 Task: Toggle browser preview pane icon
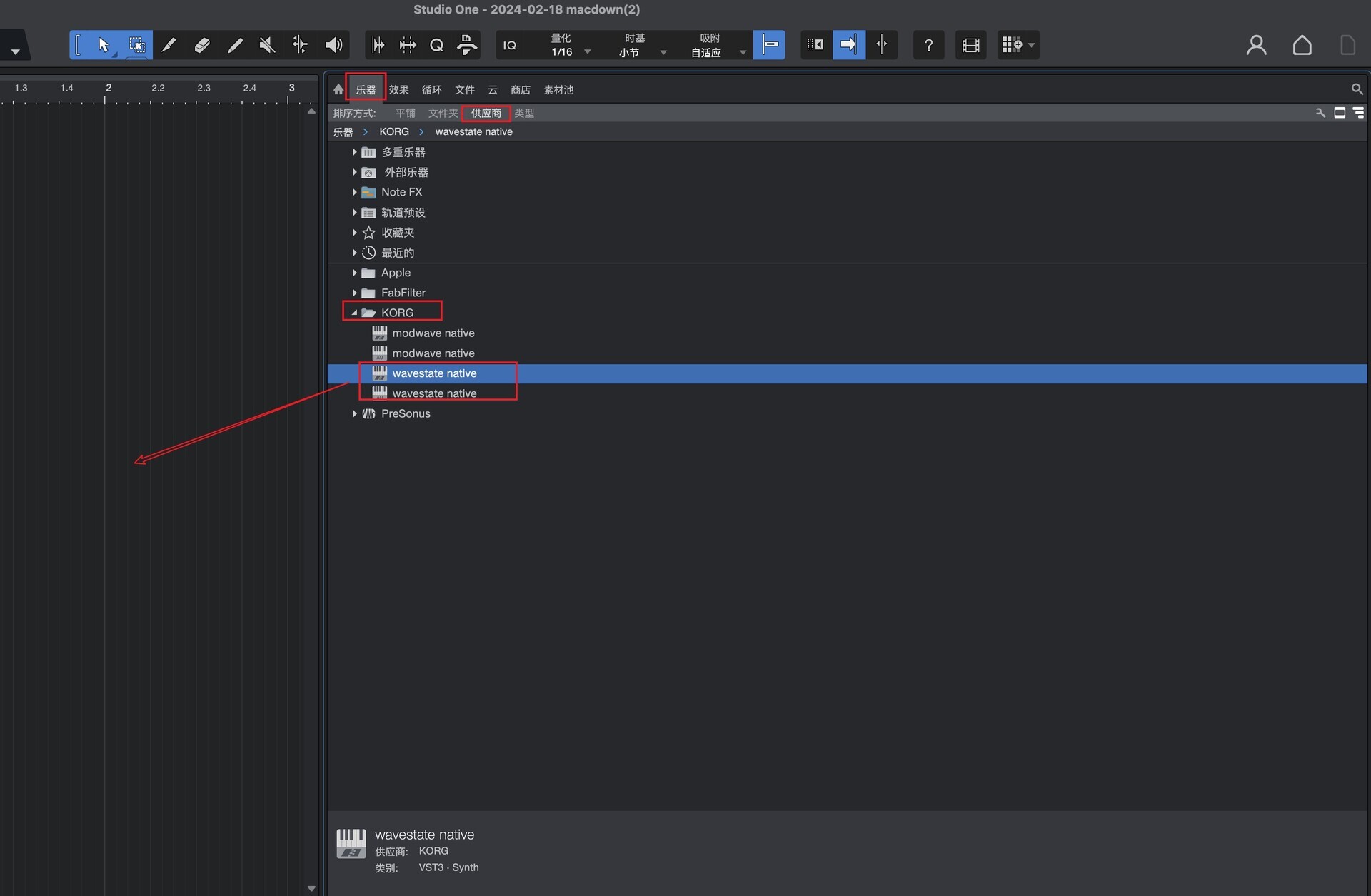(1340, 113)
